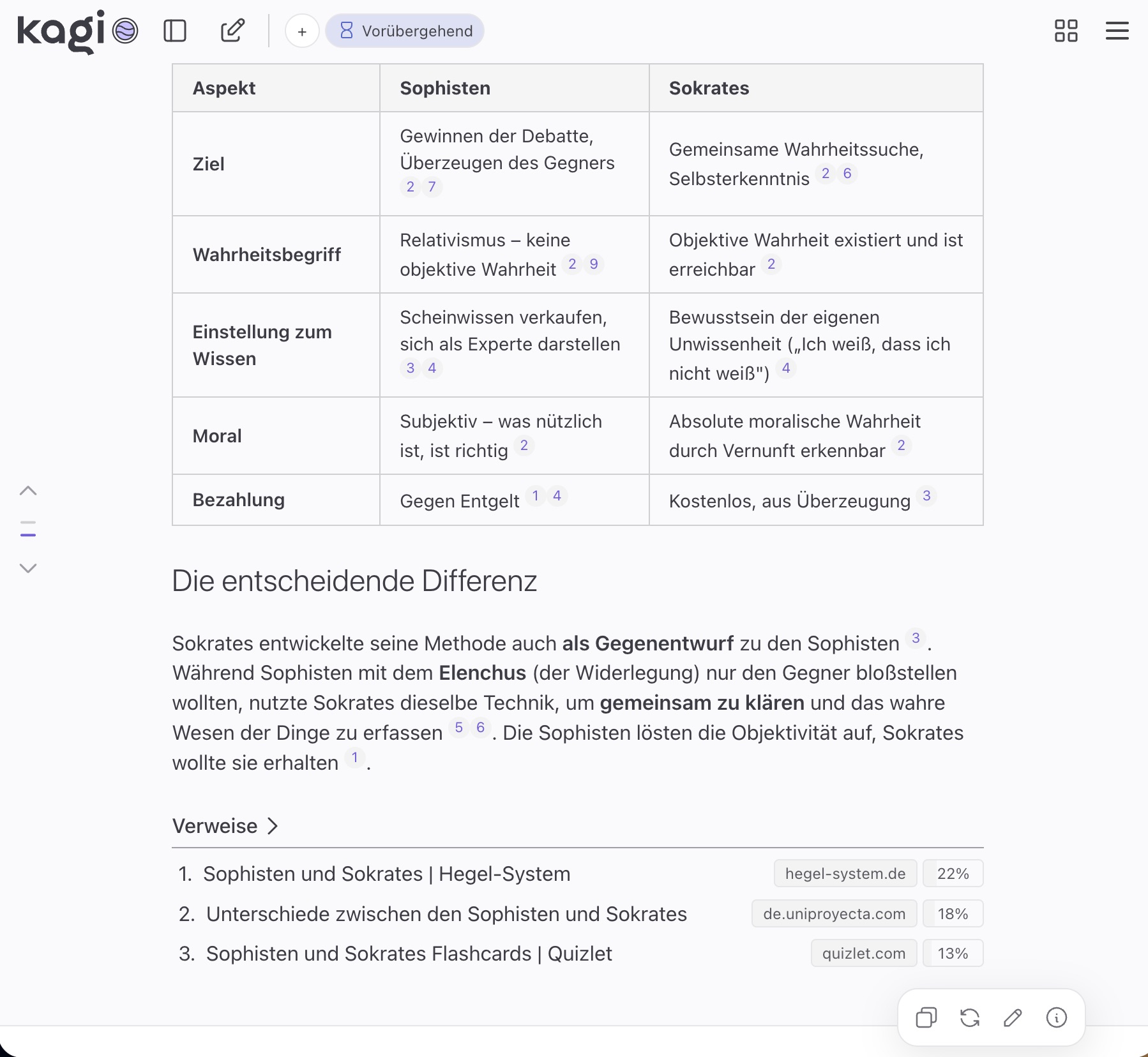
Task: Open the hamburger menu
Action: click(x=1117, y=31)
